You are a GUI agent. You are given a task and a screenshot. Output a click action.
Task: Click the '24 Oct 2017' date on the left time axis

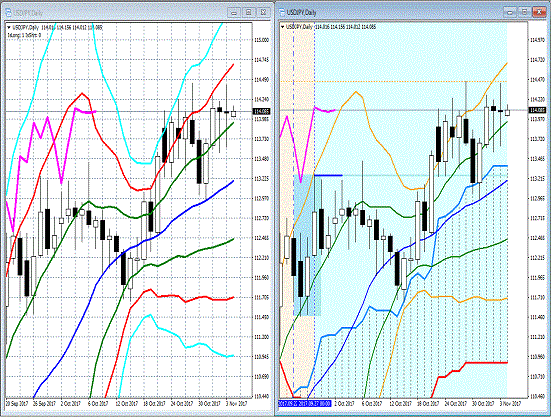pyautogui.click(x=181, y=404)
